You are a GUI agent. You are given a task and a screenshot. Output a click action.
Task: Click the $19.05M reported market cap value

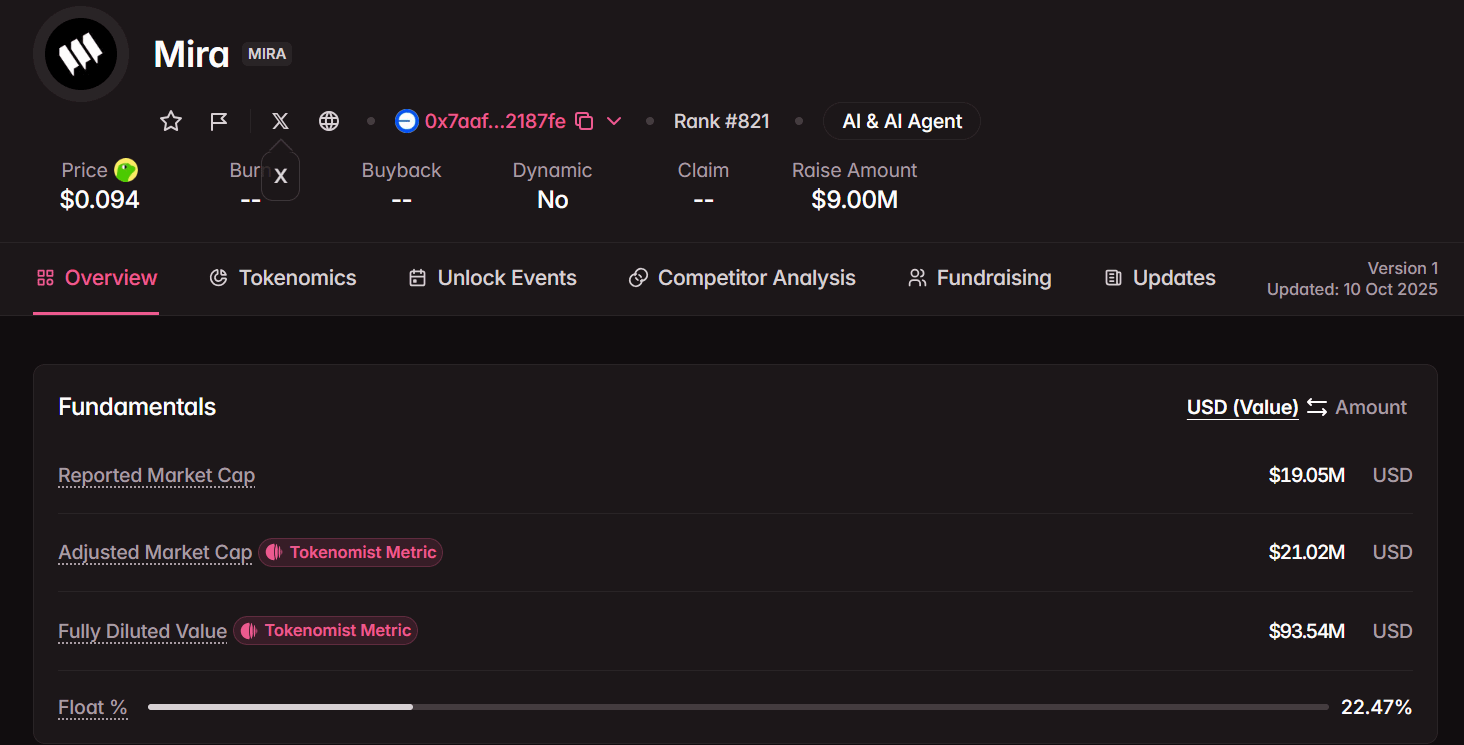coord(1307,475)
